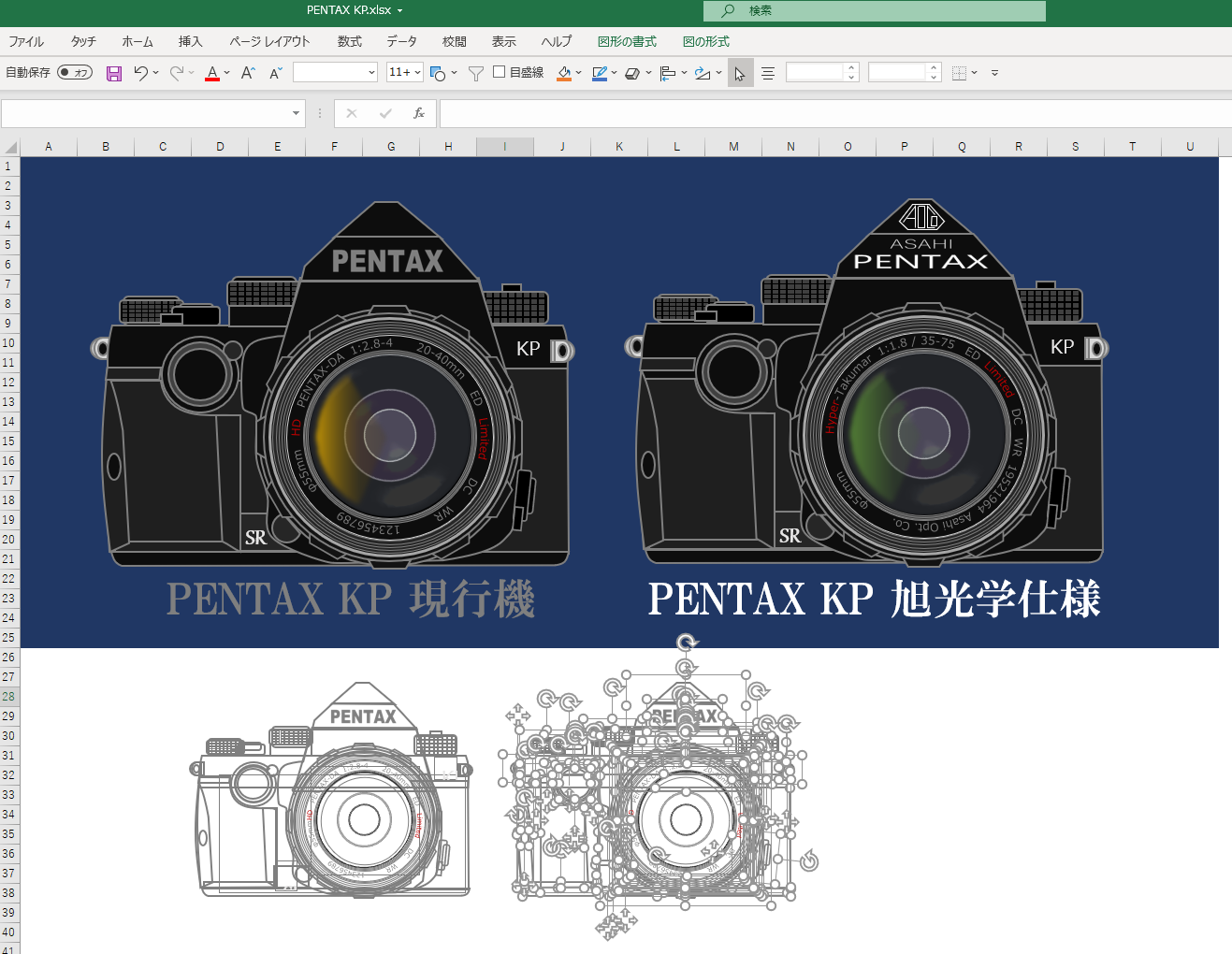Click the Rotate objects icon
Screen dimensions: 1232x954
tap(703, 73)
